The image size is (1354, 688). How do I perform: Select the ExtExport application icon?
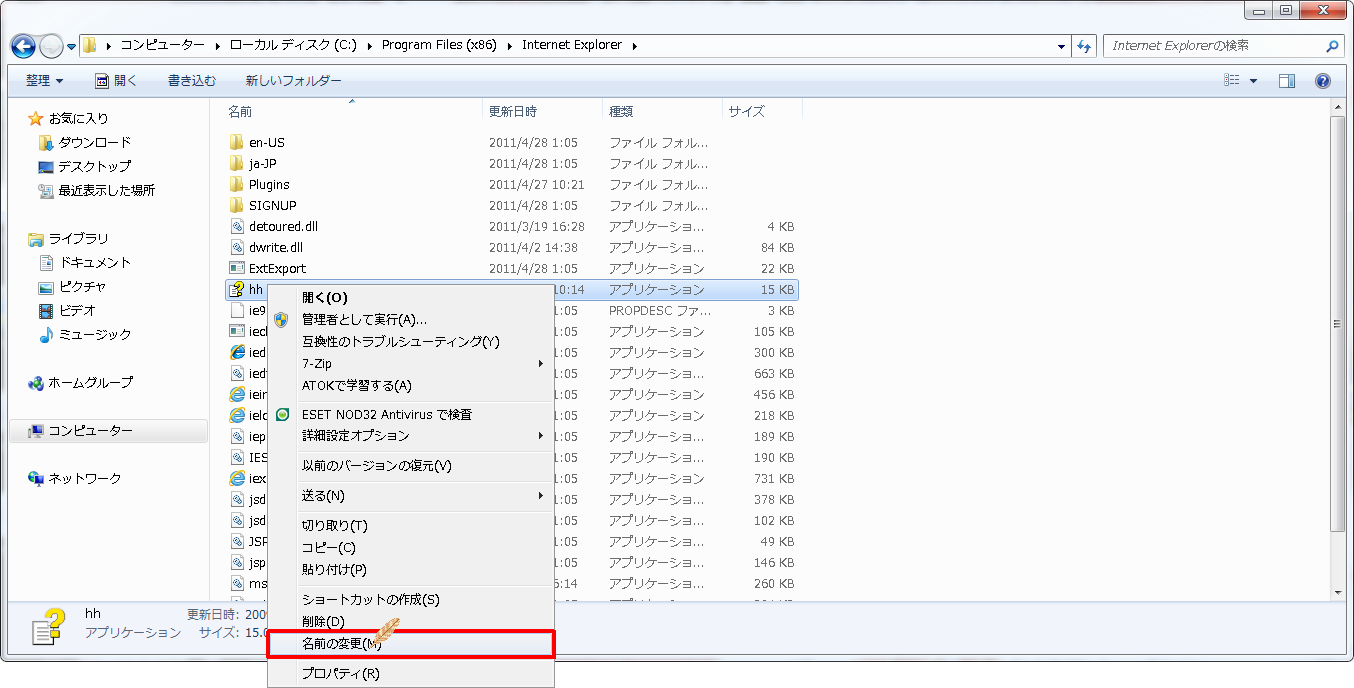pos(237,268)
